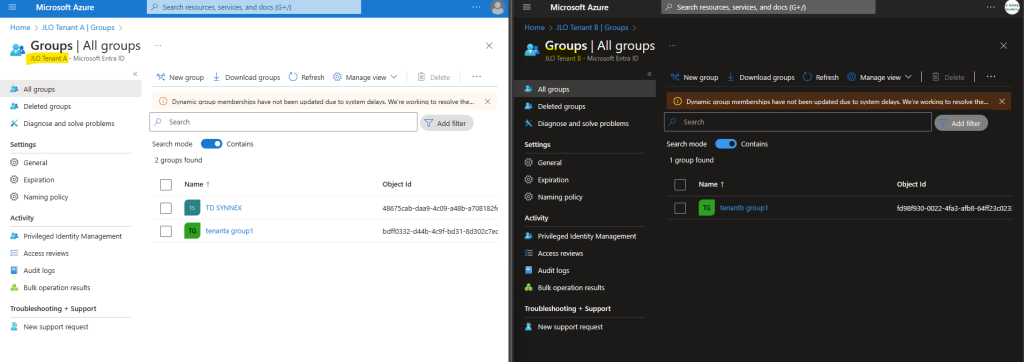1024x362 pixels.
Task: Open the tenantb group1 link
Action: click(x=744, y=208)
